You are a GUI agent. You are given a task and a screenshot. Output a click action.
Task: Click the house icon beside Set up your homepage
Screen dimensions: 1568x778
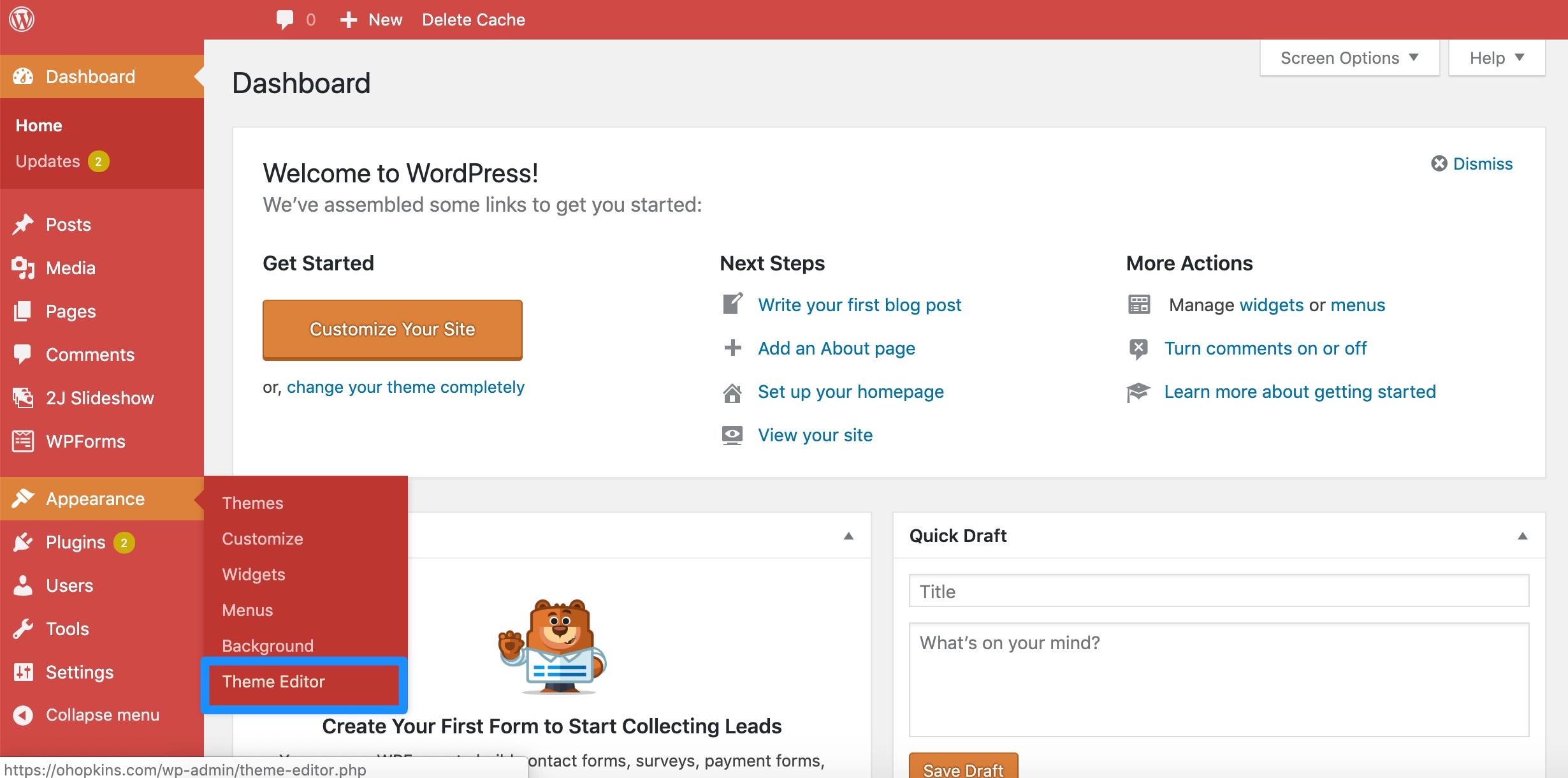(x=732, y=393)
